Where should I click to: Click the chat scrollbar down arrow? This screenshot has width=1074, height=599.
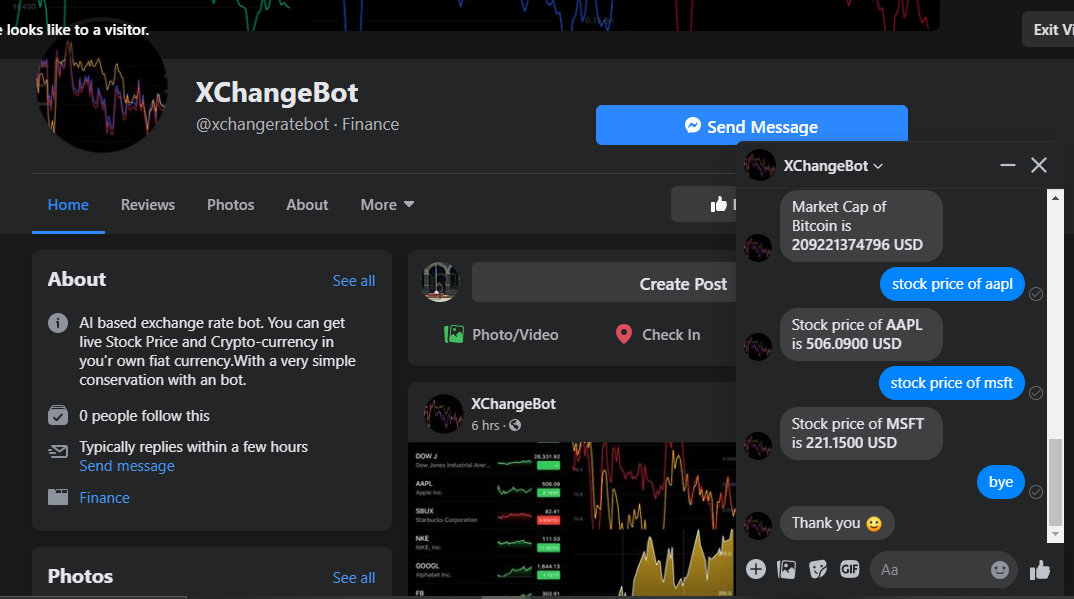tap(1056, 534)
